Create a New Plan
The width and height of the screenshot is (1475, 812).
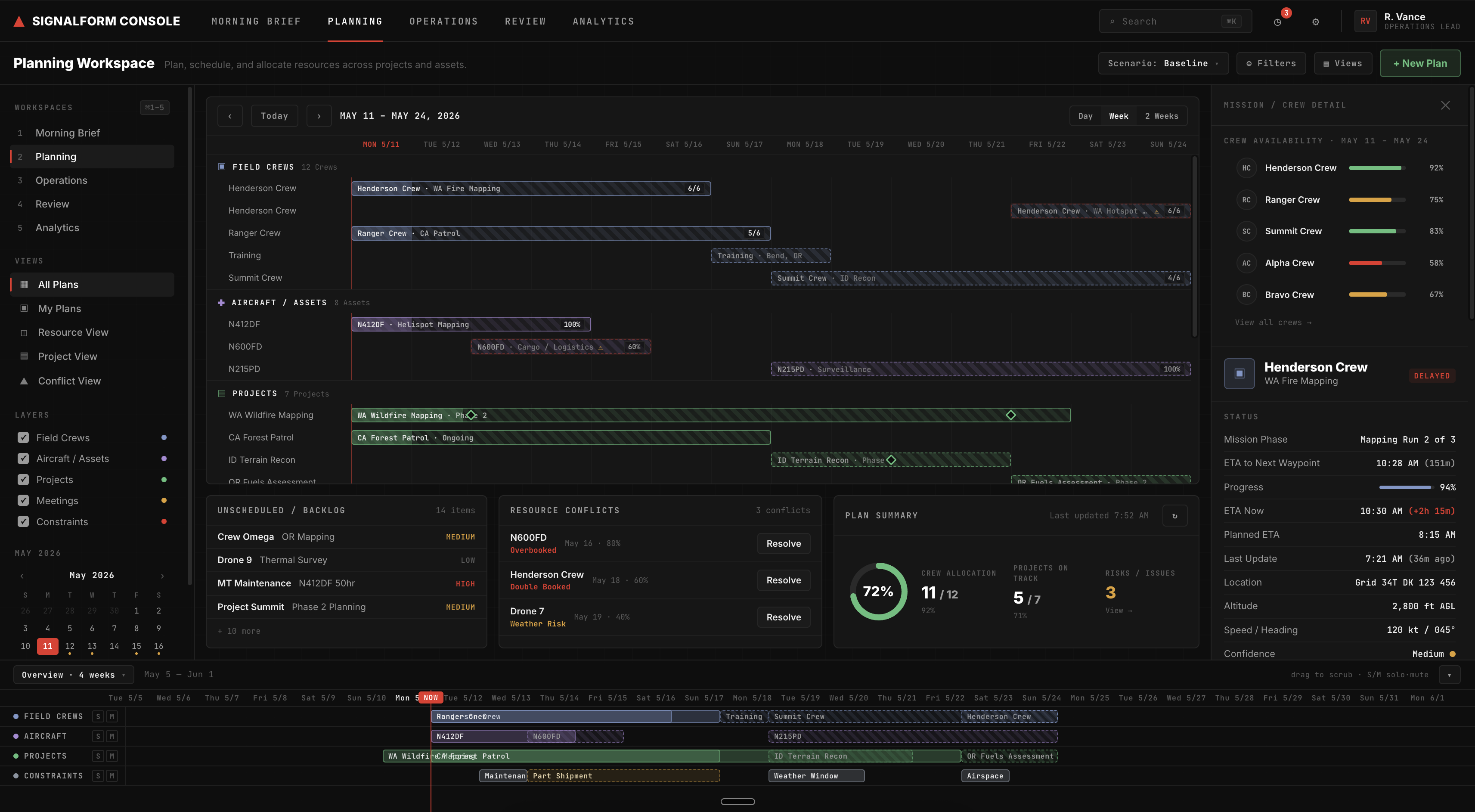(1419, 64)
